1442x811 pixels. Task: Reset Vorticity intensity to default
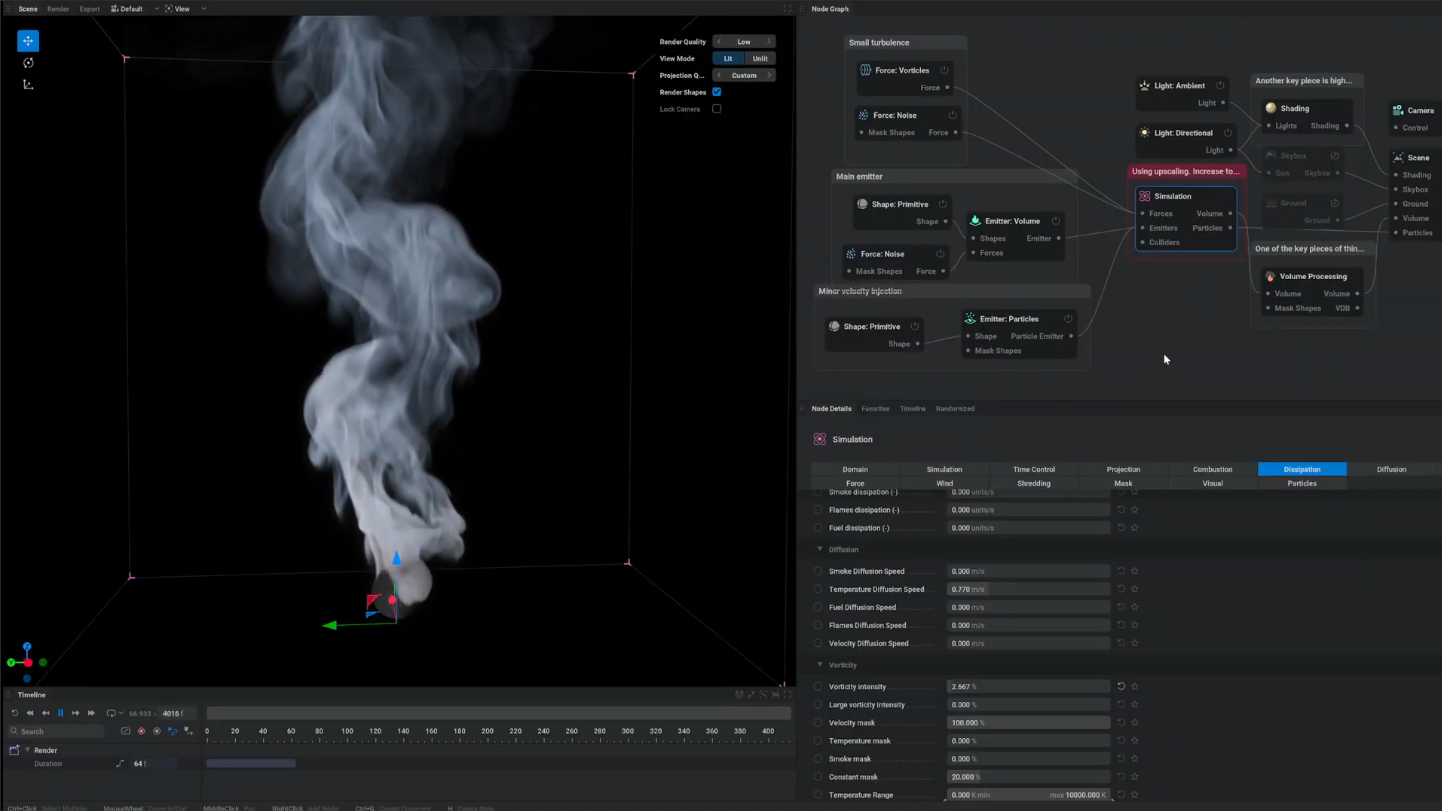click(x=1121, y=687)
